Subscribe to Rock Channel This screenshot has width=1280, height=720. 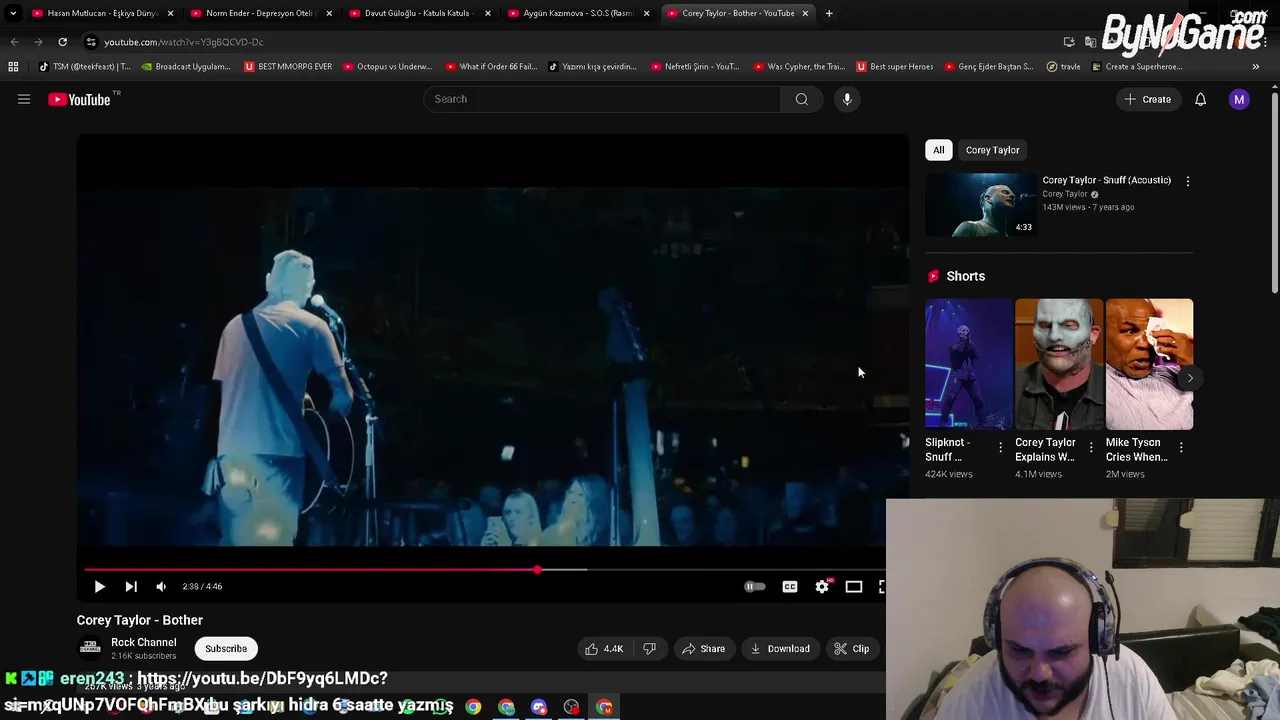coord(226,649)
